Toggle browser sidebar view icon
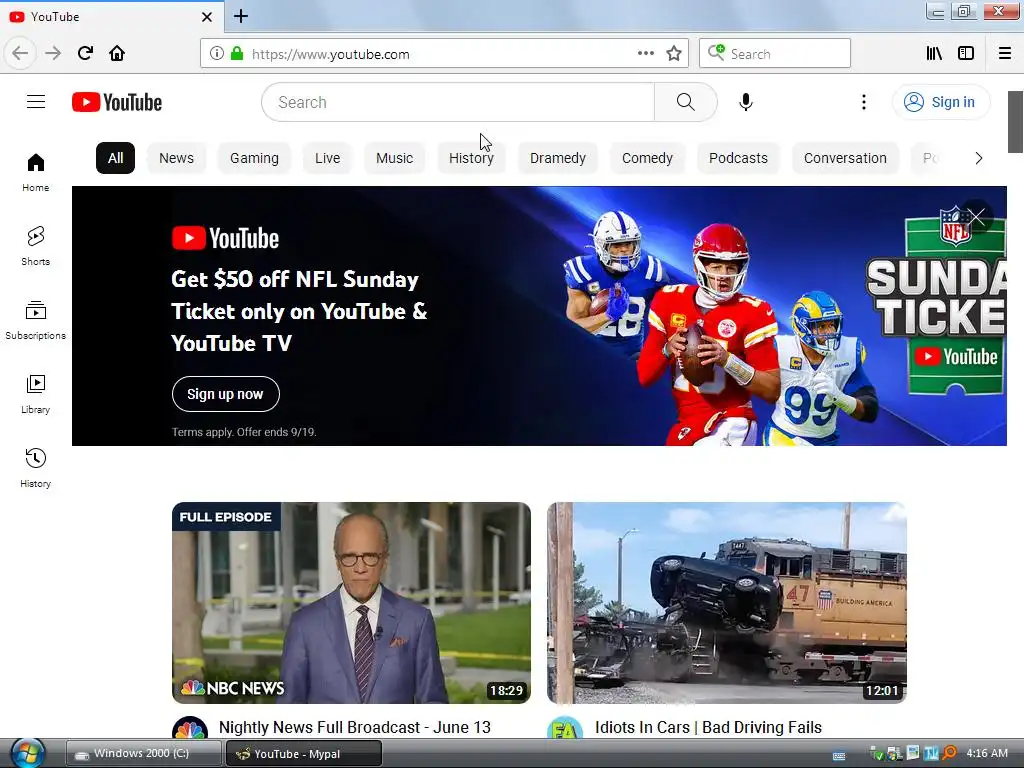 pyautogui.click(x=966, y=54)
